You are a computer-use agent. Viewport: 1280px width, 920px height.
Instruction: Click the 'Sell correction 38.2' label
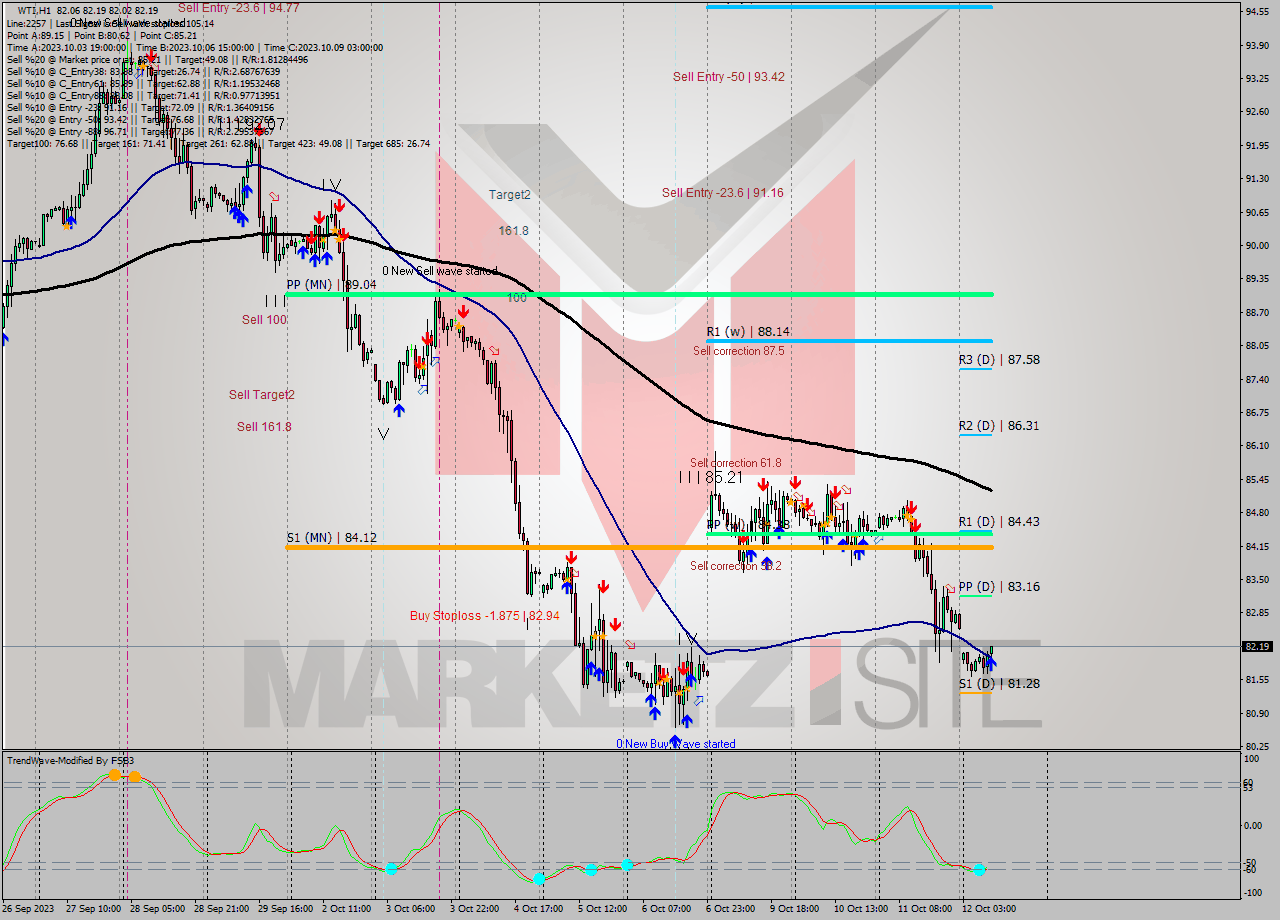tap(735, 566)
